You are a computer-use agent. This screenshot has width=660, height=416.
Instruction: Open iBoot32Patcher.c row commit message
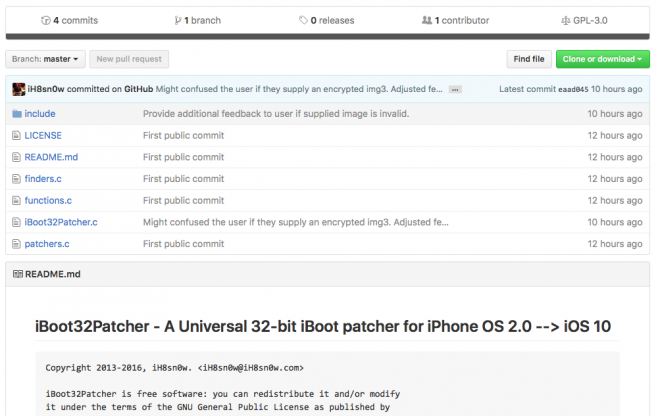[x=296, y=222]
